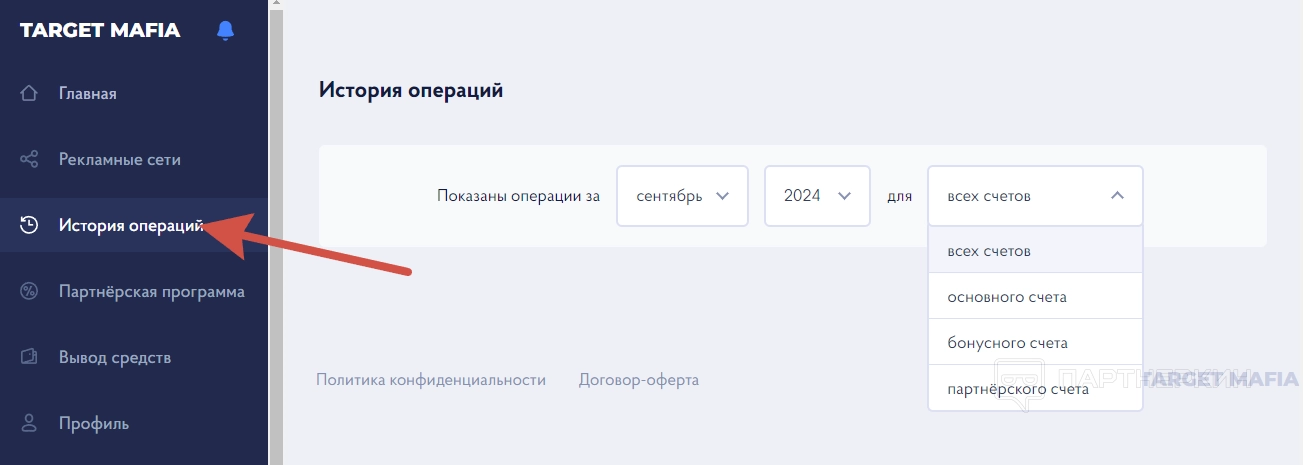Click the percent icon for Партнёрская программа
The width and height of the screenshot is (1303, 465).
point(29,292)
